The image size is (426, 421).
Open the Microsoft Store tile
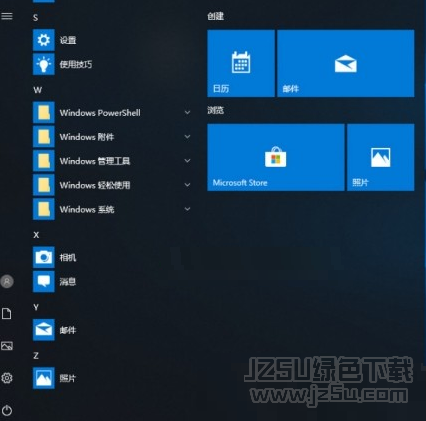pyautogui.click(x=276, y=157)
